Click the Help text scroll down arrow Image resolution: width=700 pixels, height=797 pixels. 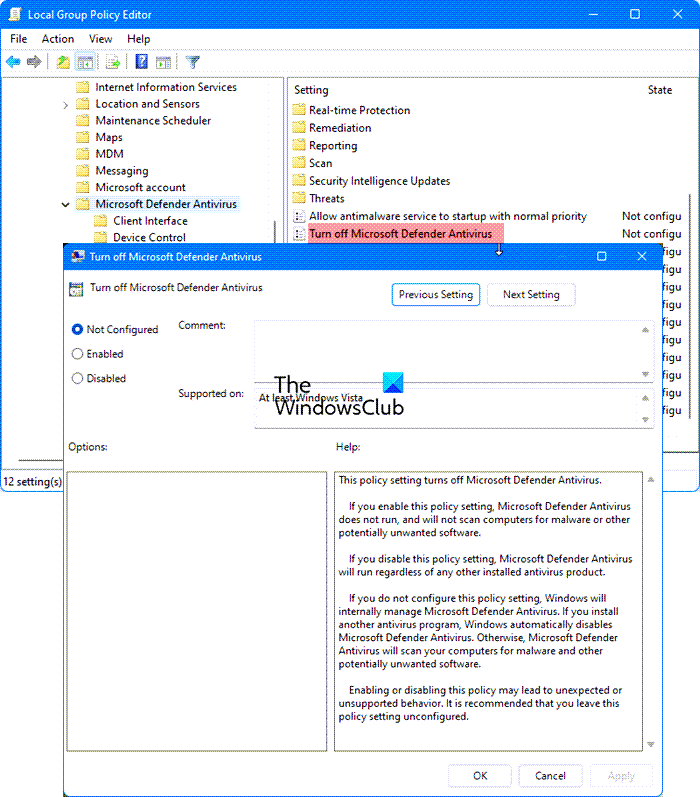coord(651,744)
